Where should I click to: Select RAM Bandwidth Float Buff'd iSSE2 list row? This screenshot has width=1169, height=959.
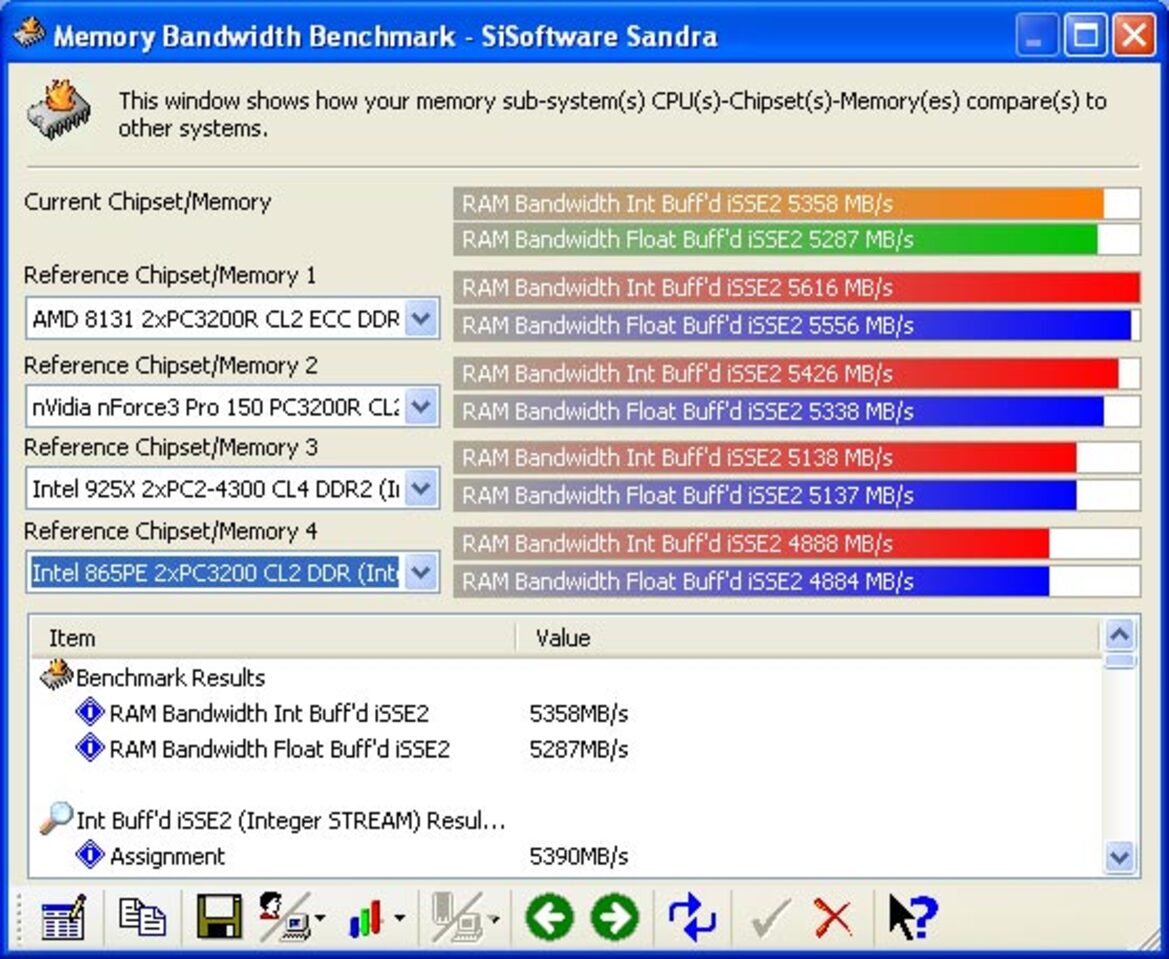566,748
